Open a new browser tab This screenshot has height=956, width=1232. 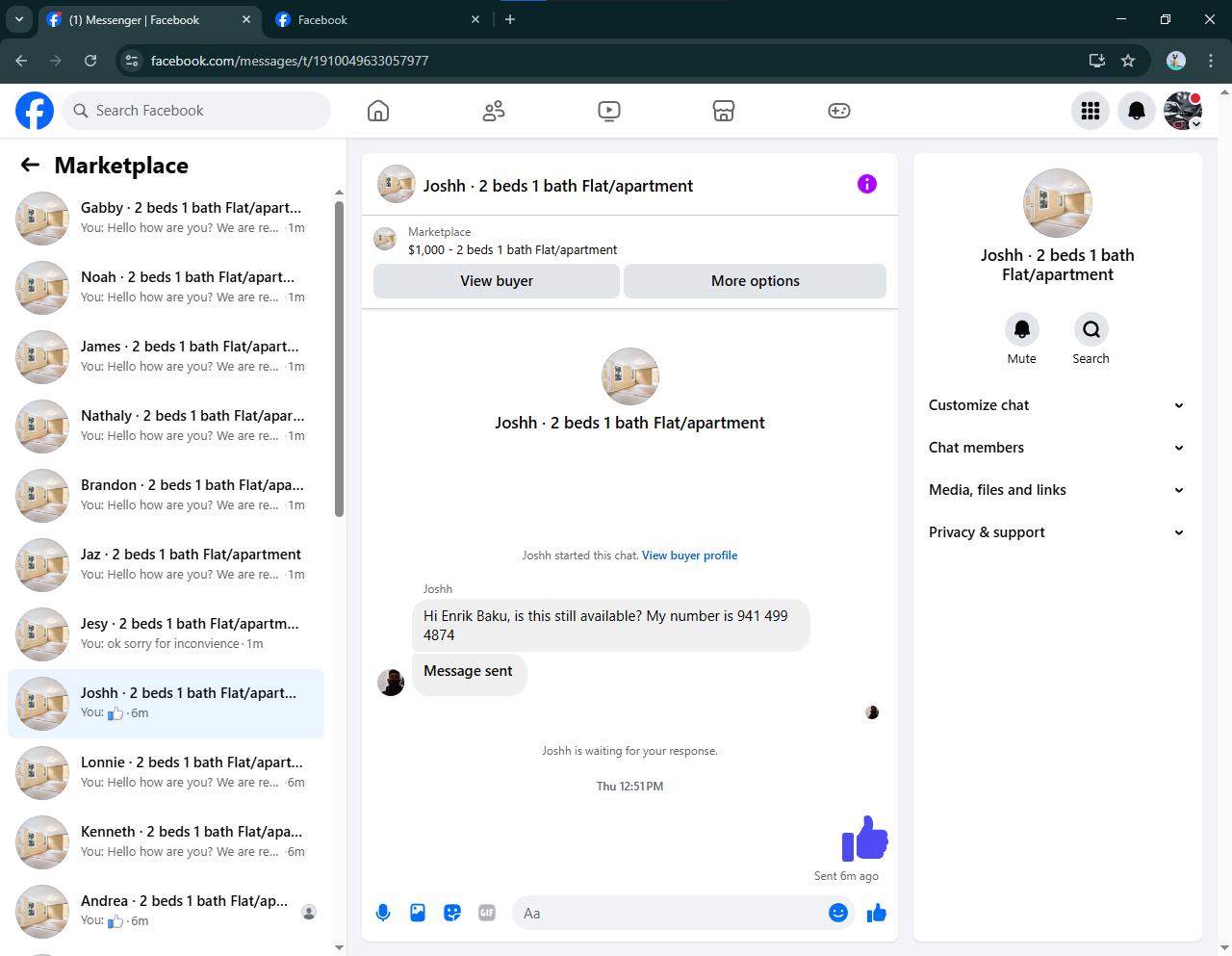coord(510,19)
